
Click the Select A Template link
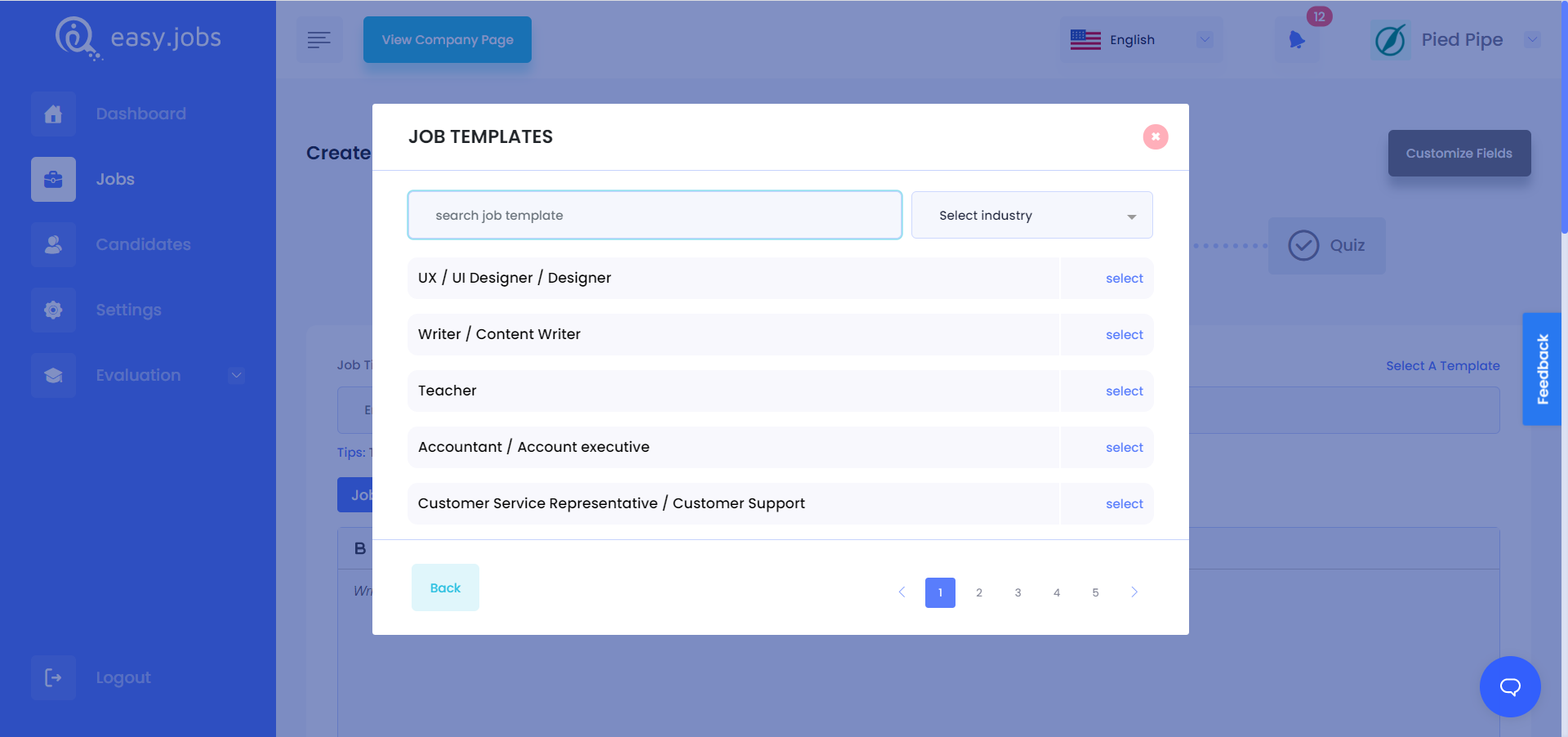click(x=1443, y=365)
